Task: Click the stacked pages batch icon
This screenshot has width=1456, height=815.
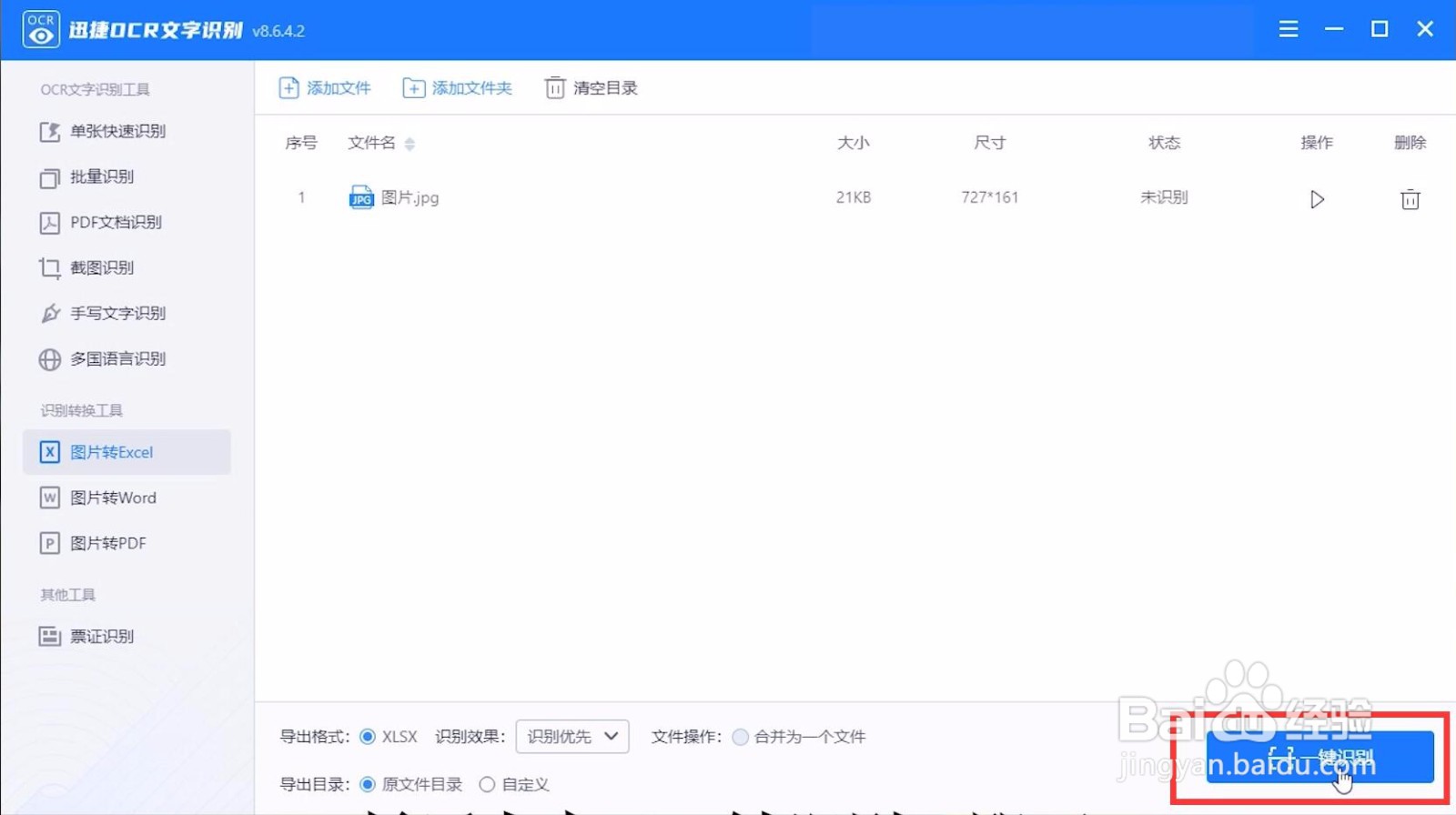Action: pos(50,177)
